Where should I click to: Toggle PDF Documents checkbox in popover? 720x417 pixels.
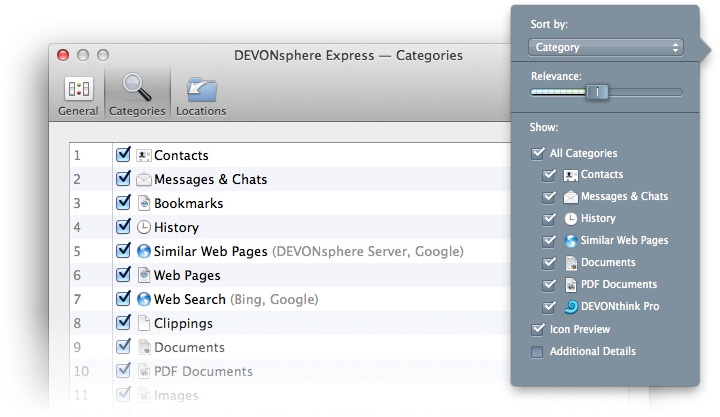549,285
